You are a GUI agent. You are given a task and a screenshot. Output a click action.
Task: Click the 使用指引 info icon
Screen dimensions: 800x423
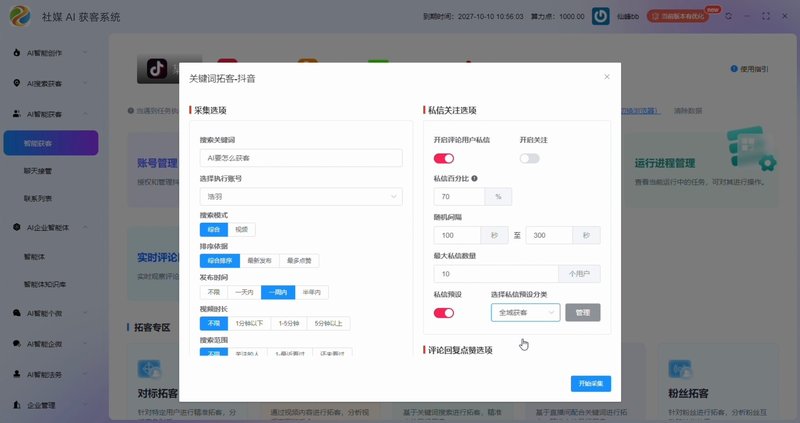coord(734,69)
